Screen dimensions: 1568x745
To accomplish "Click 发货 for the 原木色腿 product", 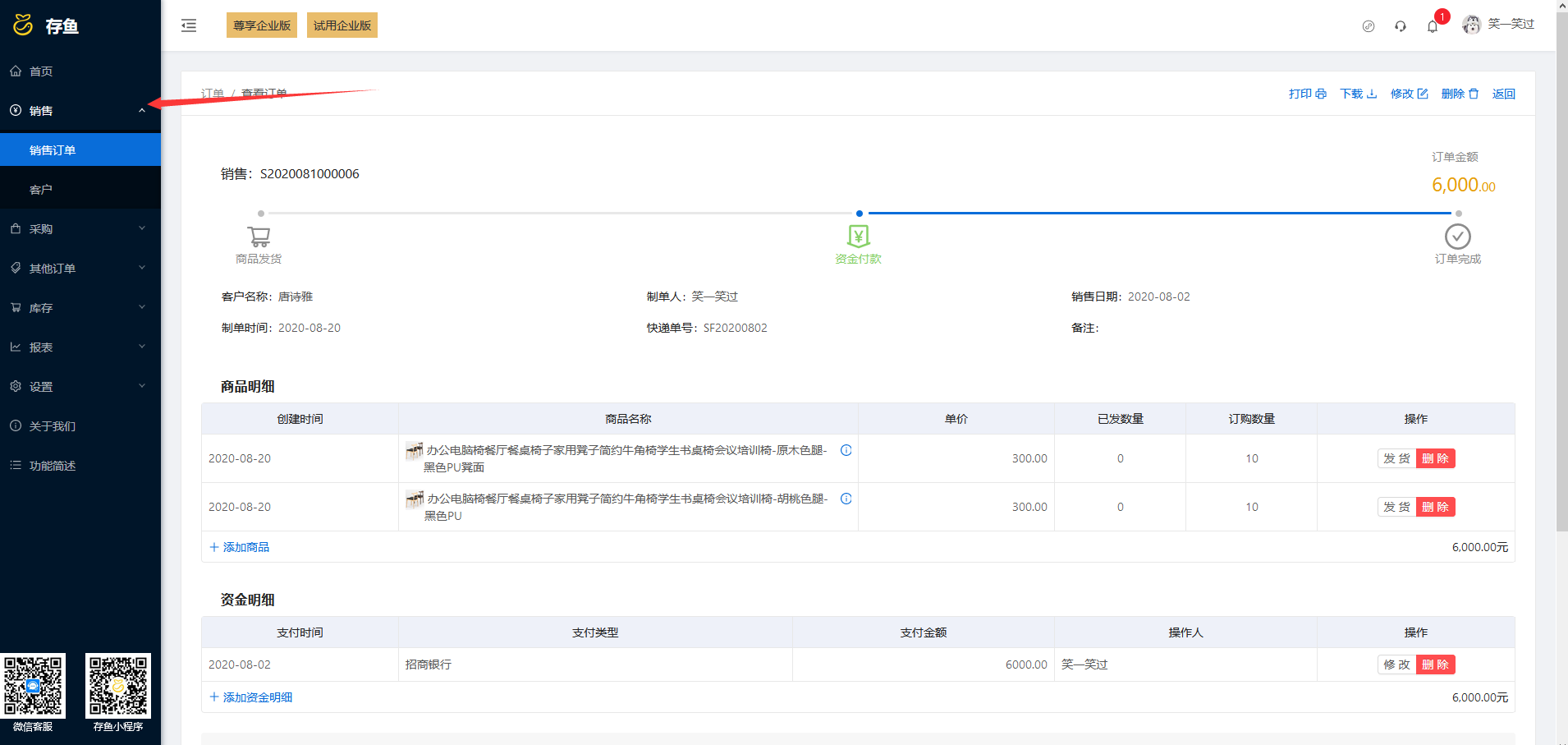I will click(x=1396, y=458).
